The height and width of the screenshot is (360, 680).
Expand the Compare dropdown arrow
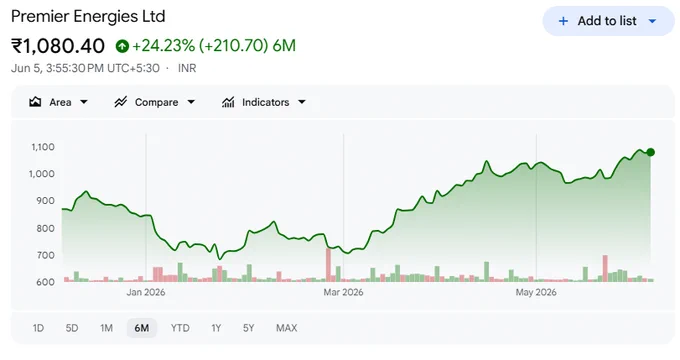click(191, 102)
